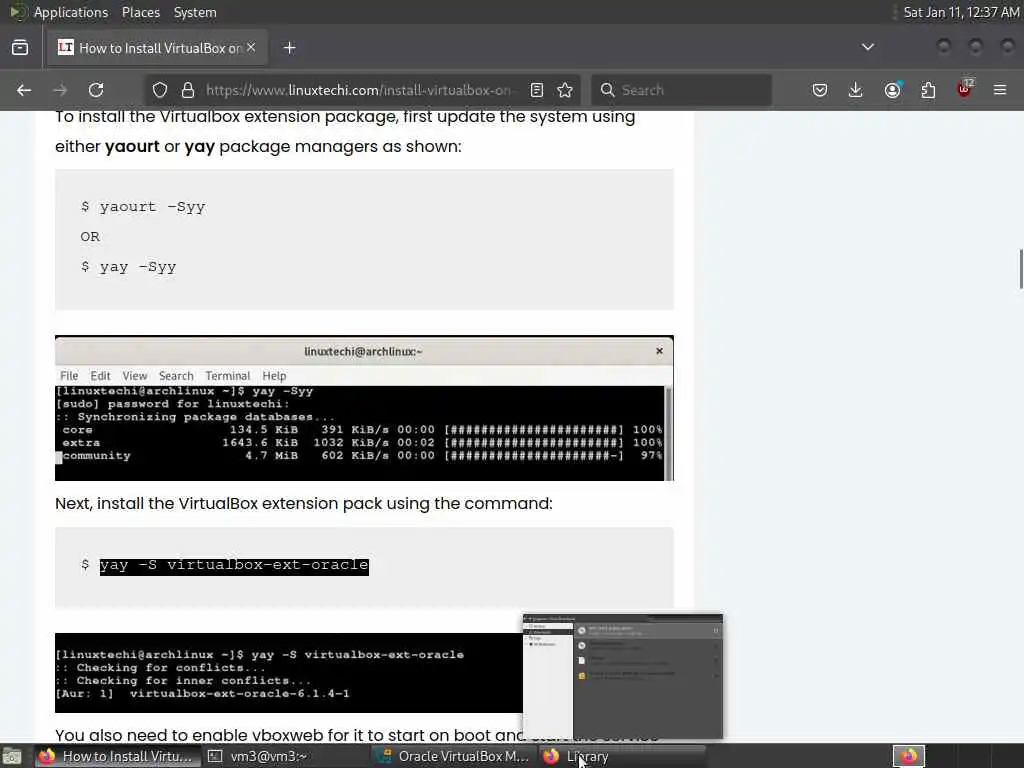Switch to Oracle VirtualBox Manager taskbar window
Viewport: 1024px width, 768px height.
(454, 756)
